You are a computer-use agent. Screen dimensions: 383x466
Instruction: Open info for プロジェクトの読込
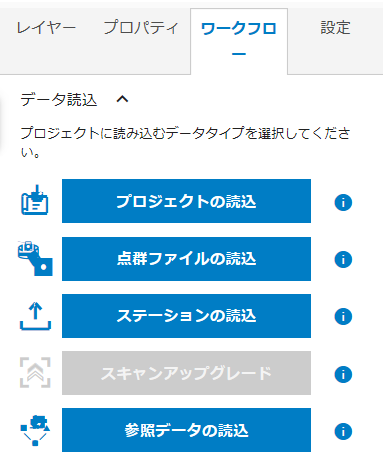tap(343, 202)
